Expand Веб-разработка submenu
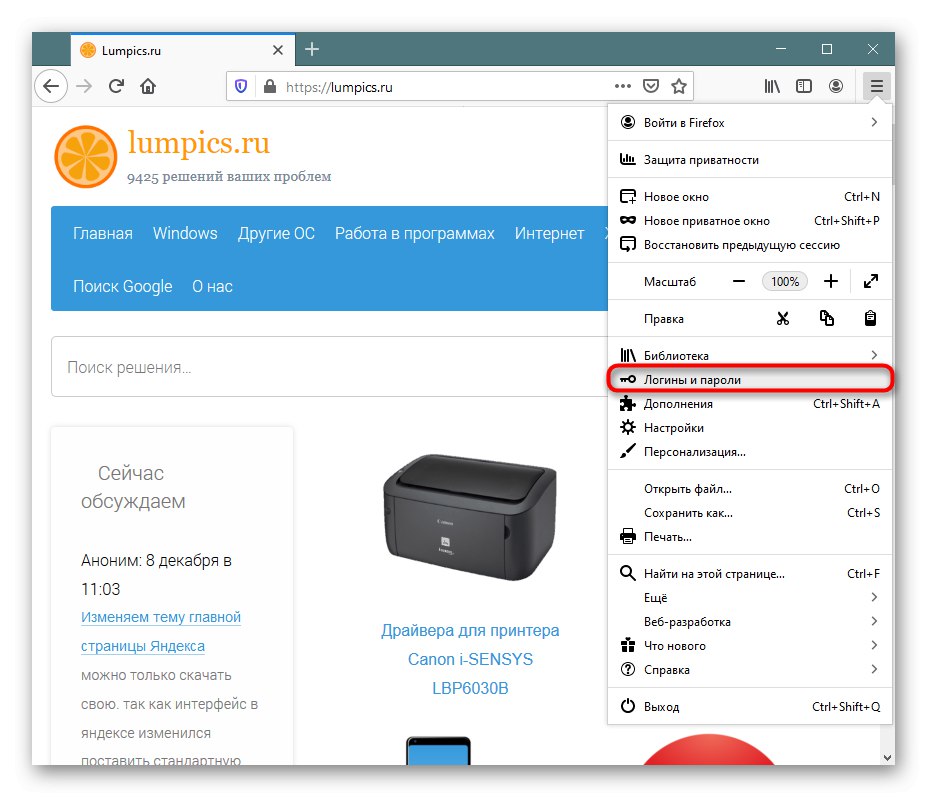This screenshot has height=797, width=927. coord(750,621)
